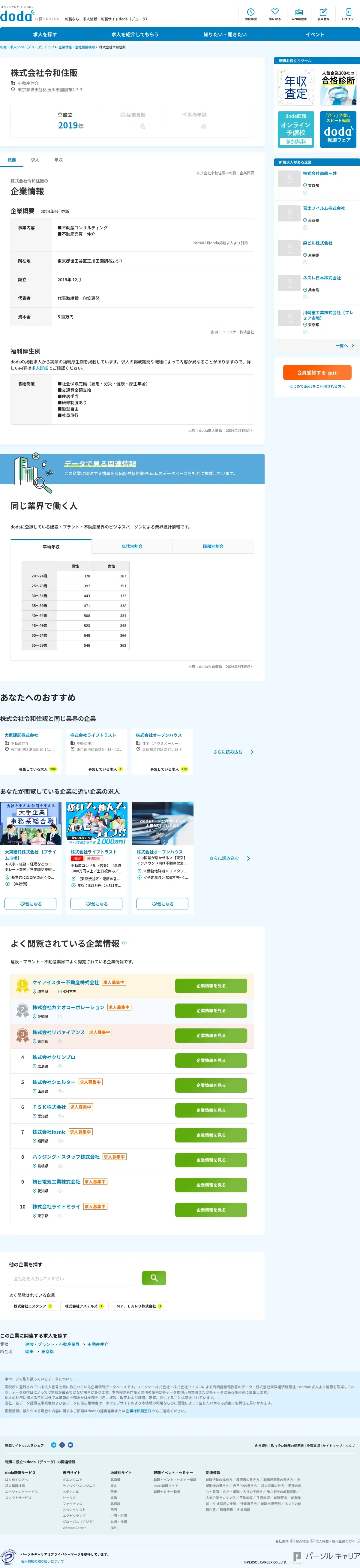
Task: Switch to the 年収 tab
Action: point(58,159)
